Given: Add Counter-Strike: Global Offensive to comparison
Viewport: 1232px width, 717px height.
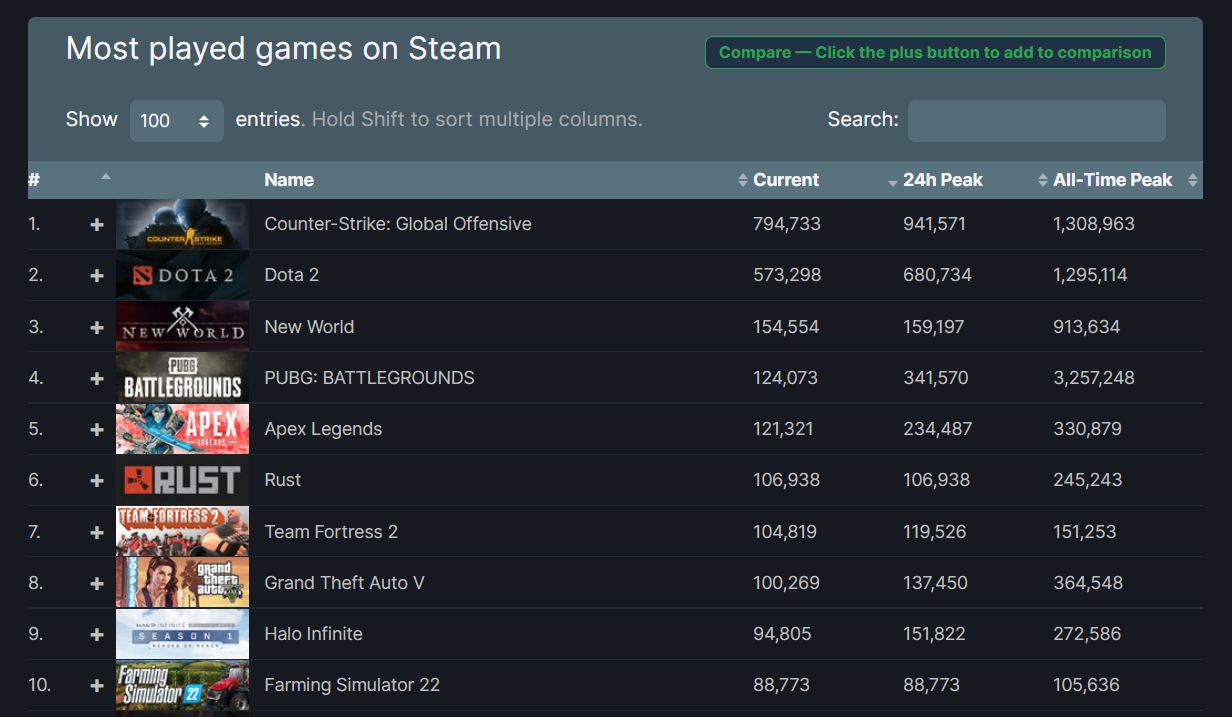Looking at the screenshot, I should coord(97,225).
